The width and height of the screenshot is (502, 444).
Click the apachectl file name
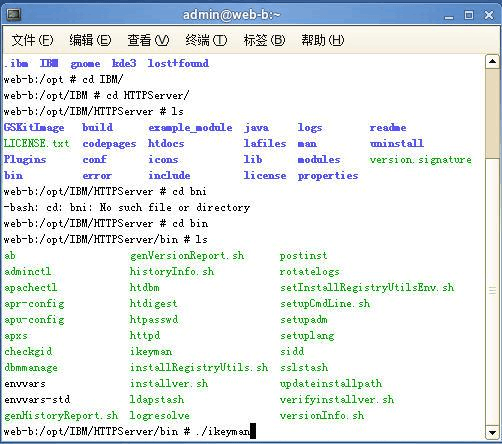(31, 287)
